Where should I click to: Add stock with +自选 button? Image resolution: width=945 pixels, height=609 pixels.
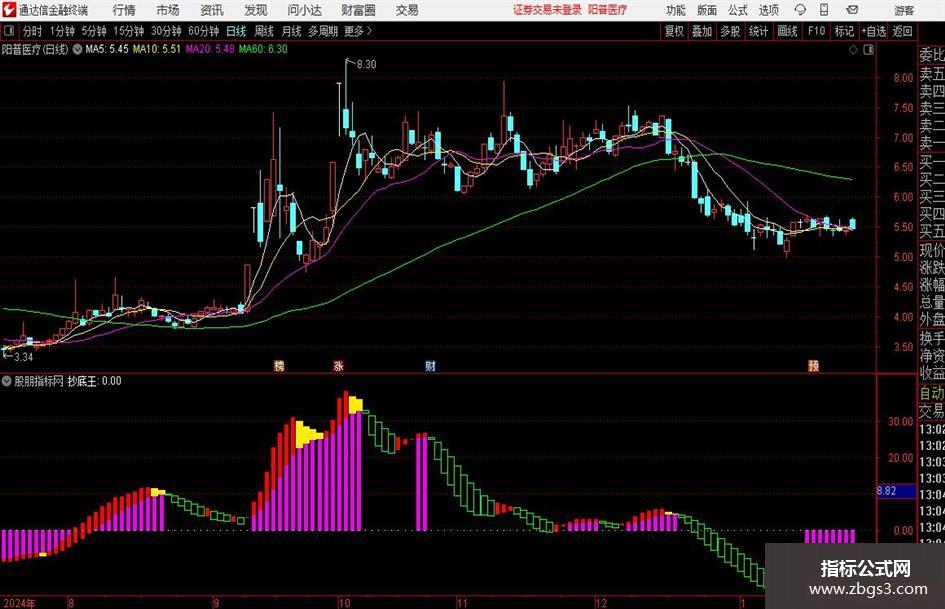pyautogui.click(x=873, y=31)
